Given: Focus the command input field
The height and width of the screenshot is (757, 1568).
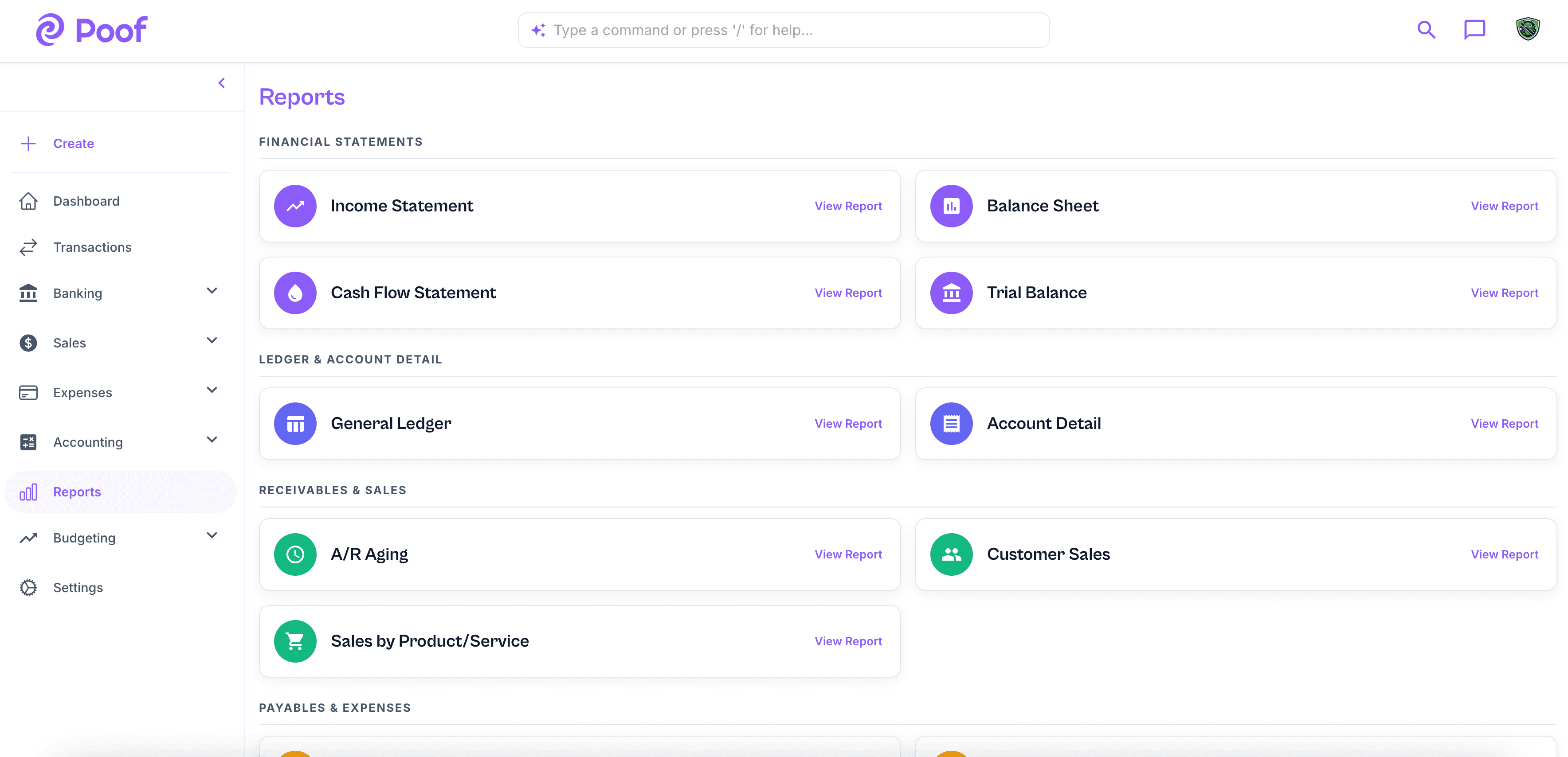Looking at the screenshot, I should (791, 31).
